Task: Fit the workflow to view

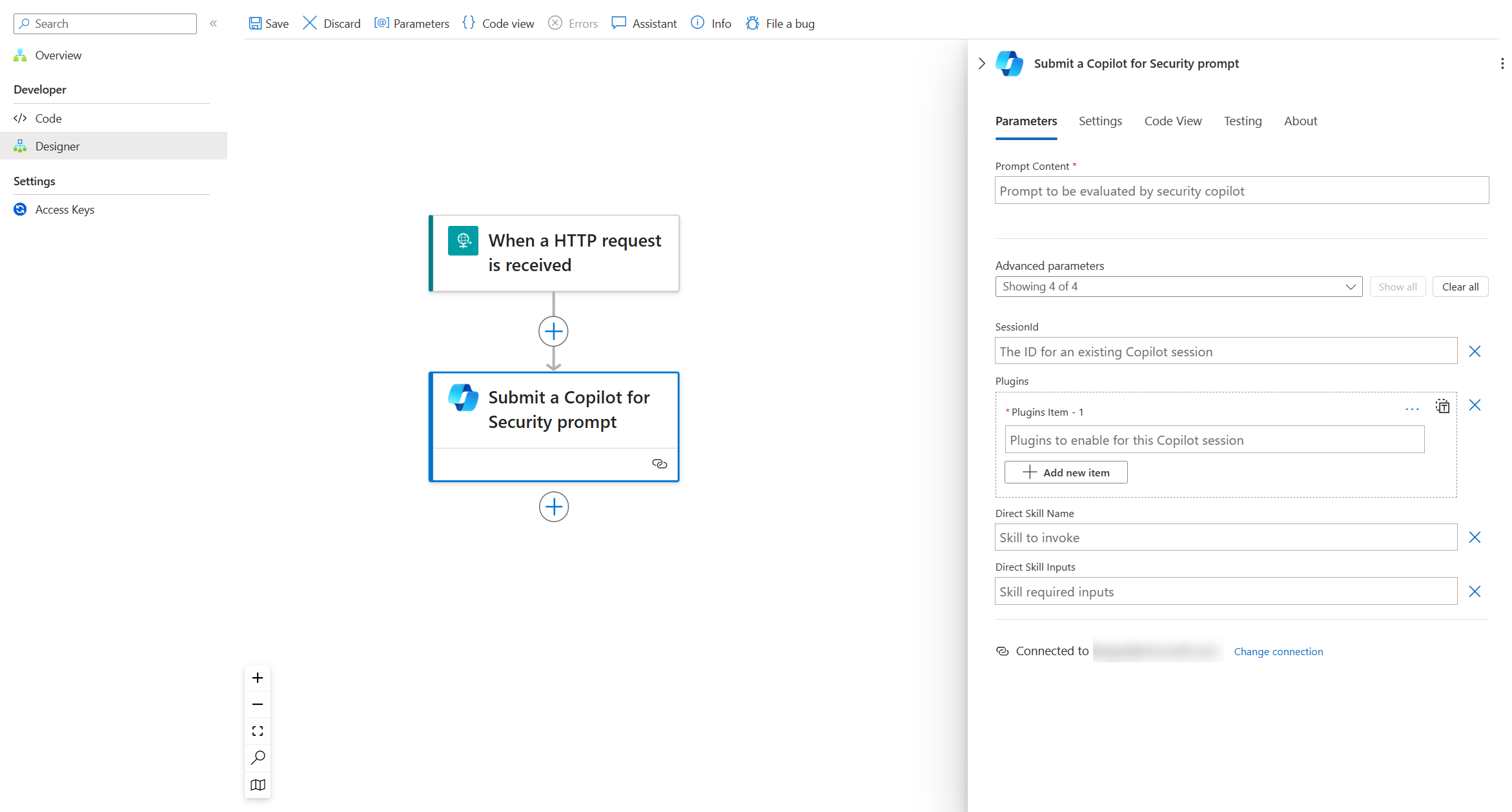Action: [x=258, y=731]
